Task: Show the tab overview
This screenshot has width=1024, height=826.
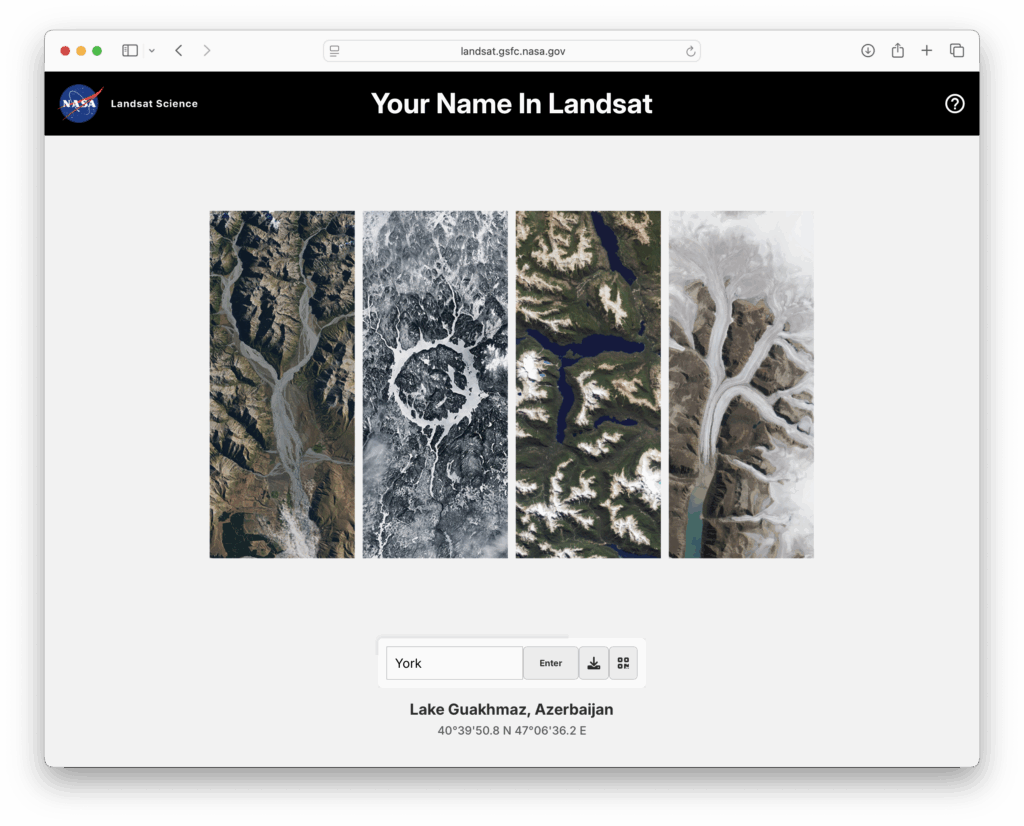Action: tap(957, 50)
